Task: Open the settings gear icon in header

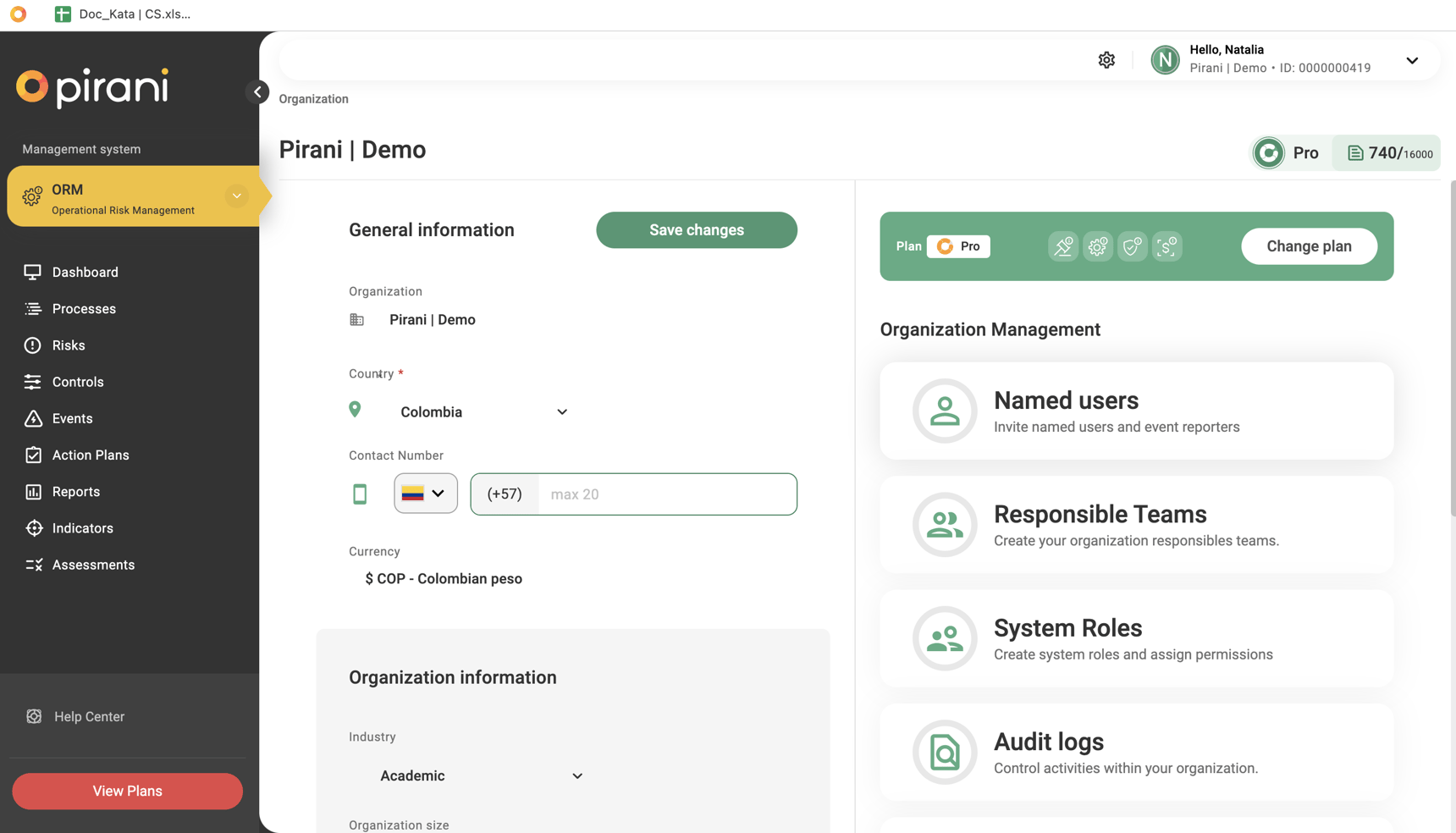Action: point(1106,60)
